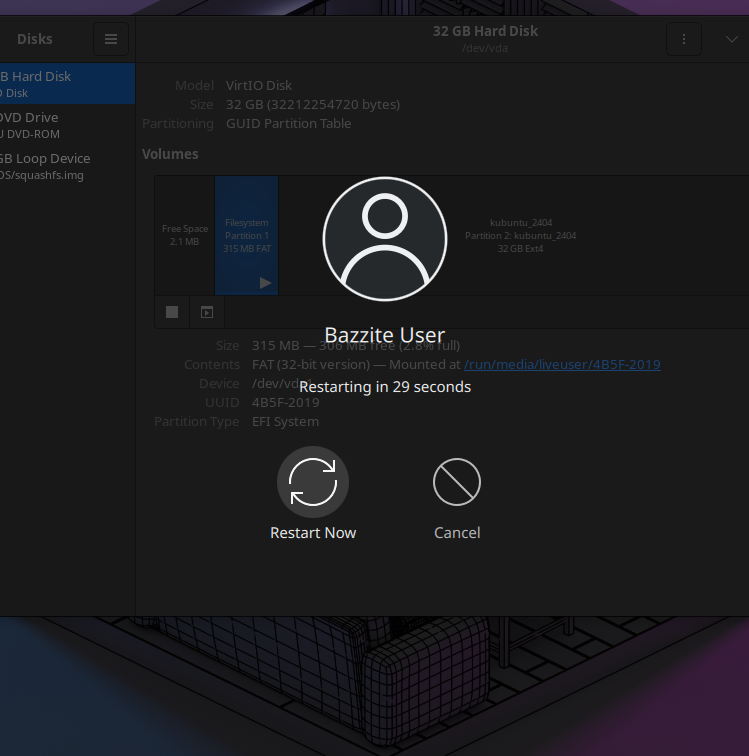Click the unmount (stop) partition button
The image size is (749, 756).
pos(172,312)
